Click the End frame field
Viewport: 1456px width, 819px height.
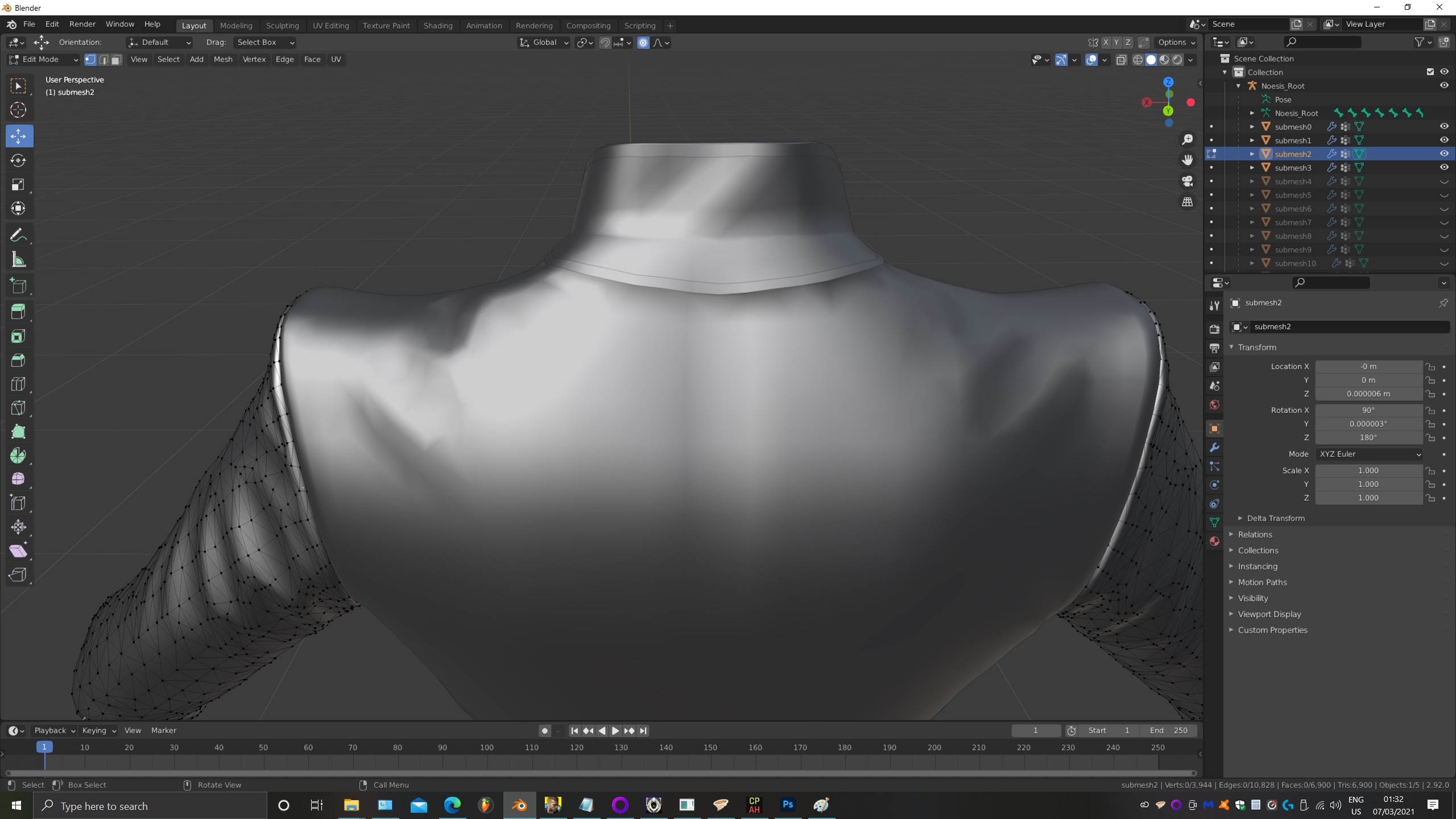pos(1169,731)
